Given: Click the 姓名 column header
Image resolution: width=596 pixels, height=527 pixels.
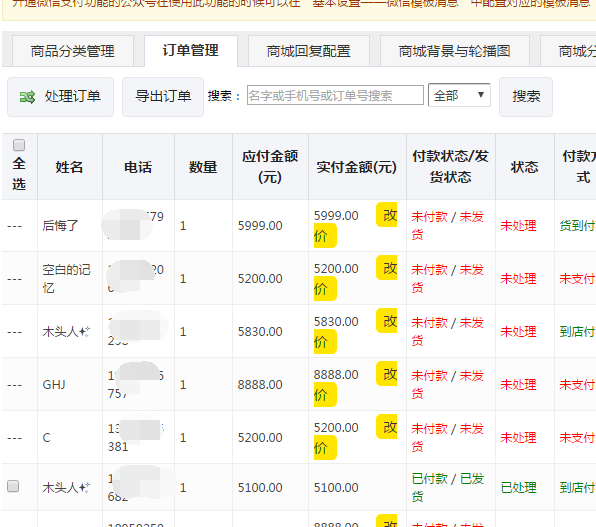Looking at the screenshot, I should [x=69, y=167].
